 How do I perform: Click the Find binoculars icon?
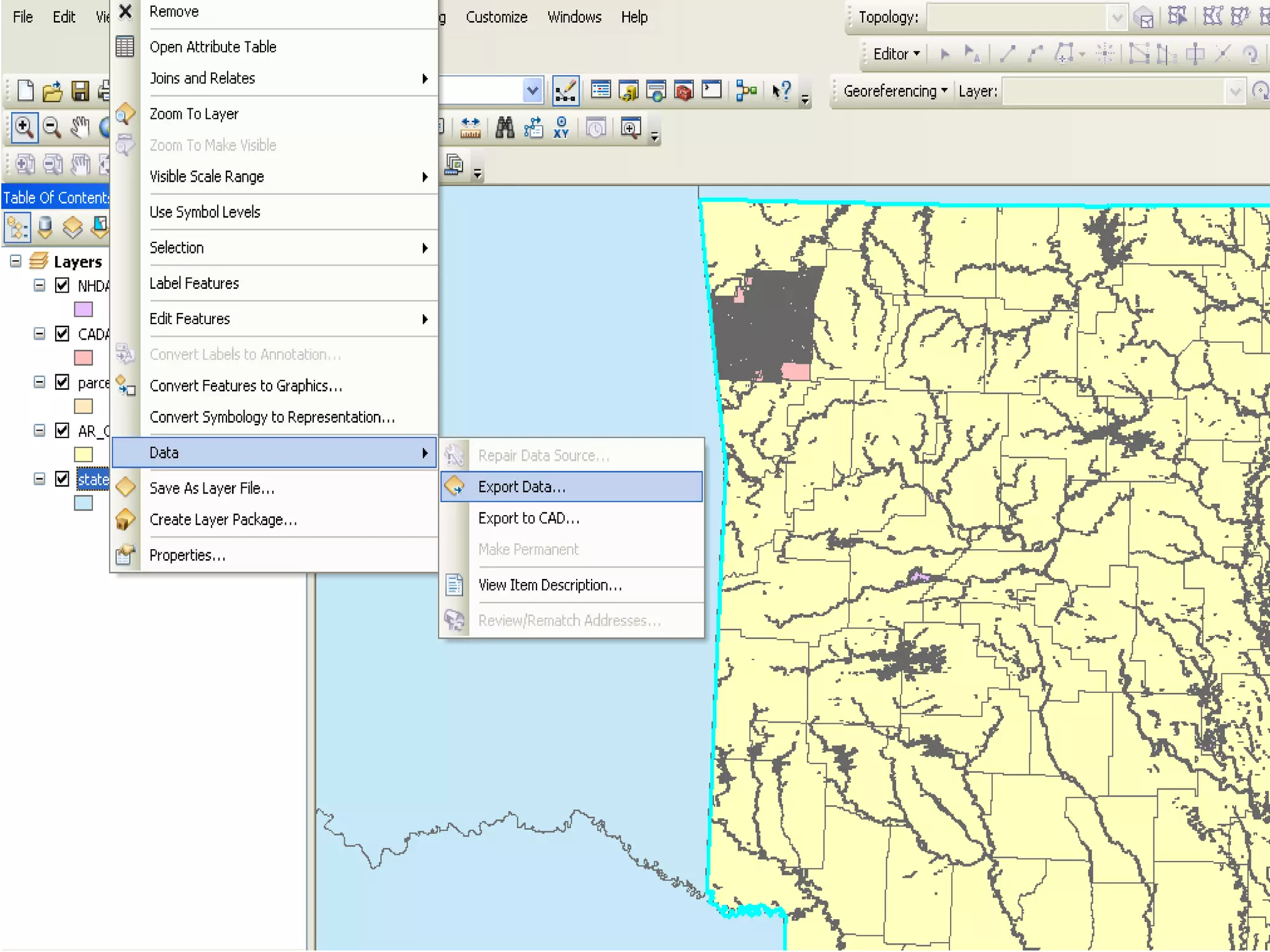pyautogui.click(x=504, y=128)
